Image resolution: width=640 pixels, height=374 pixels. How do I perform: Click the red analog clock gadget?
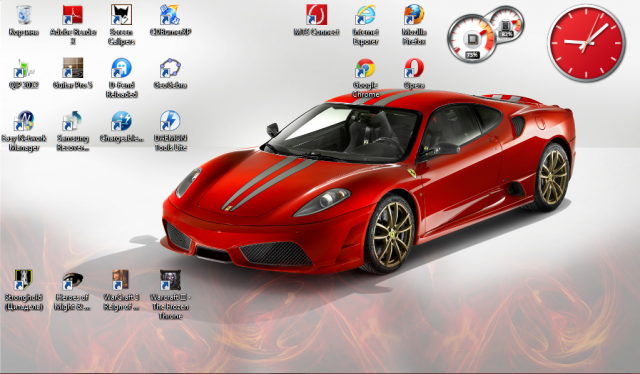click(586, 42)
